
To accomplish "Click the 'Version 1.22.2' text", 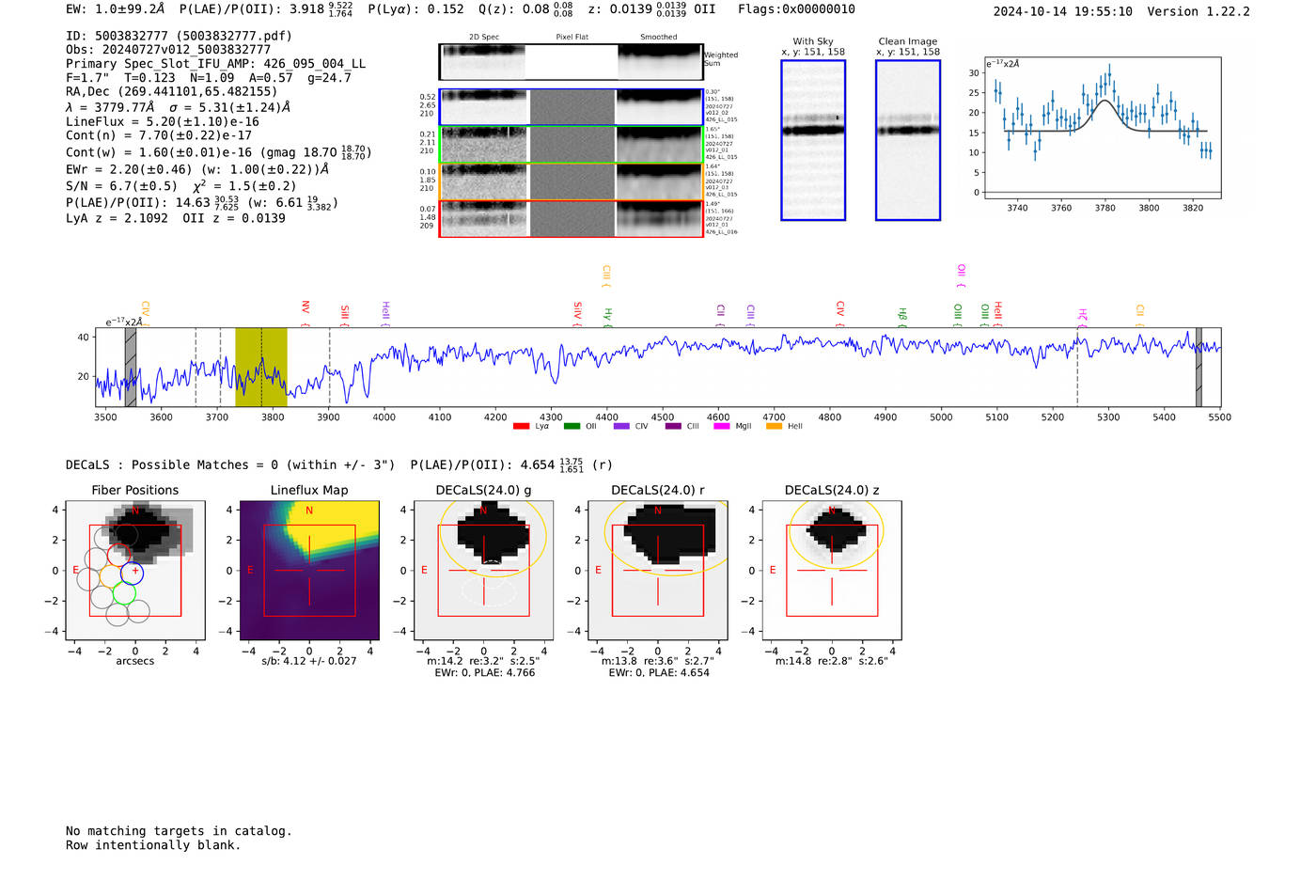I will 1198,11.
